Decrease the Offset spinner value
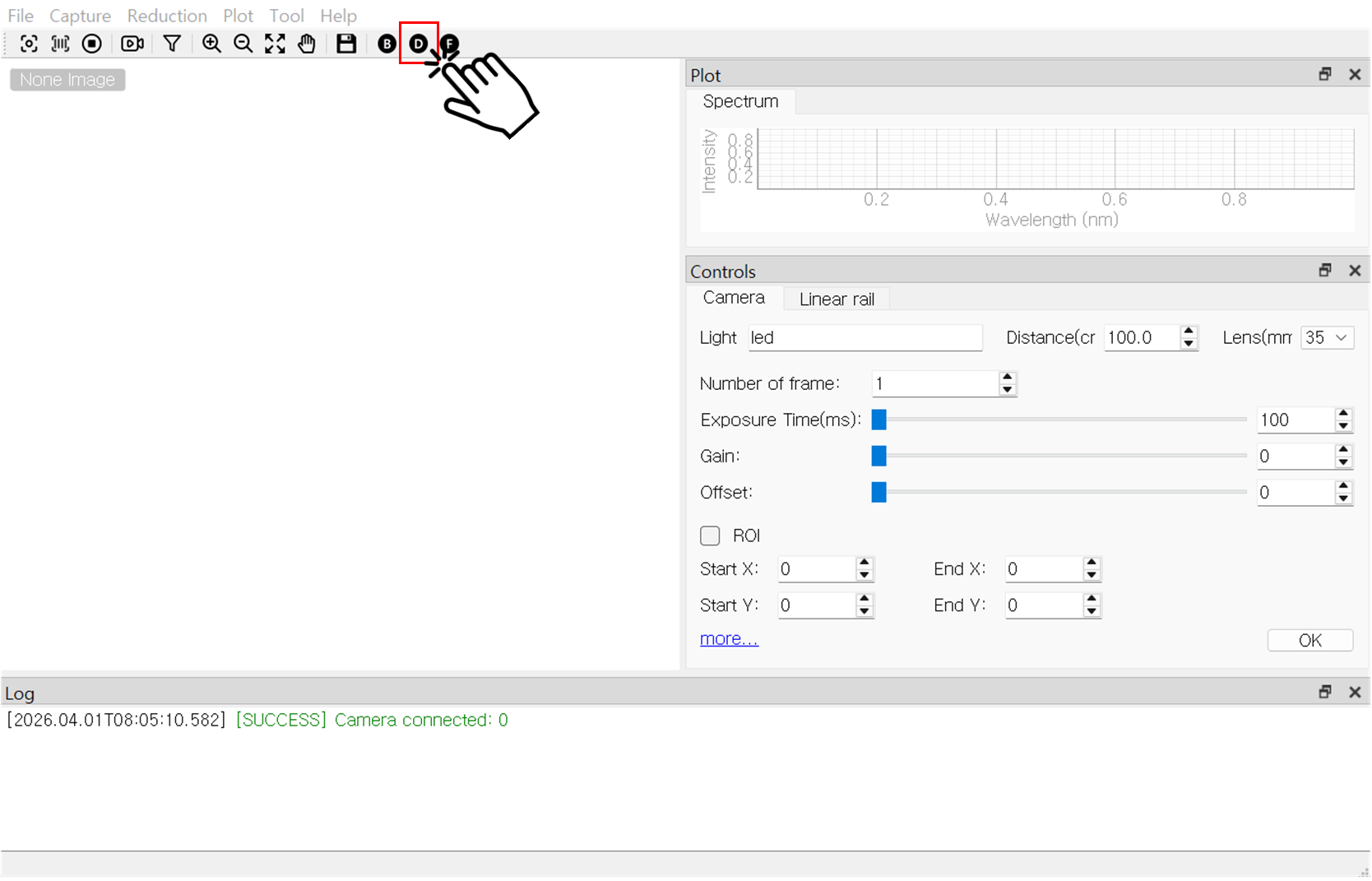Viewport: 1372px width, 881px height. pyautogui.click(x=1343, y=498)
